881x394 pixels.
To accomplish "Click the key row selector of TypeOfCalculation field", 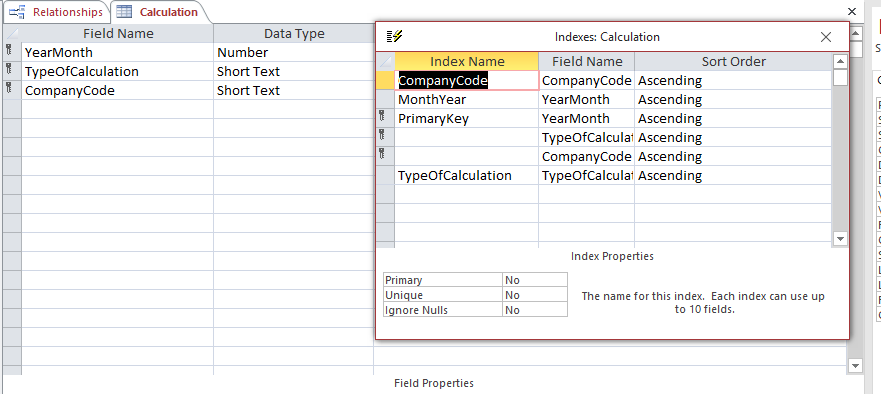I will [x=12, y=71].
